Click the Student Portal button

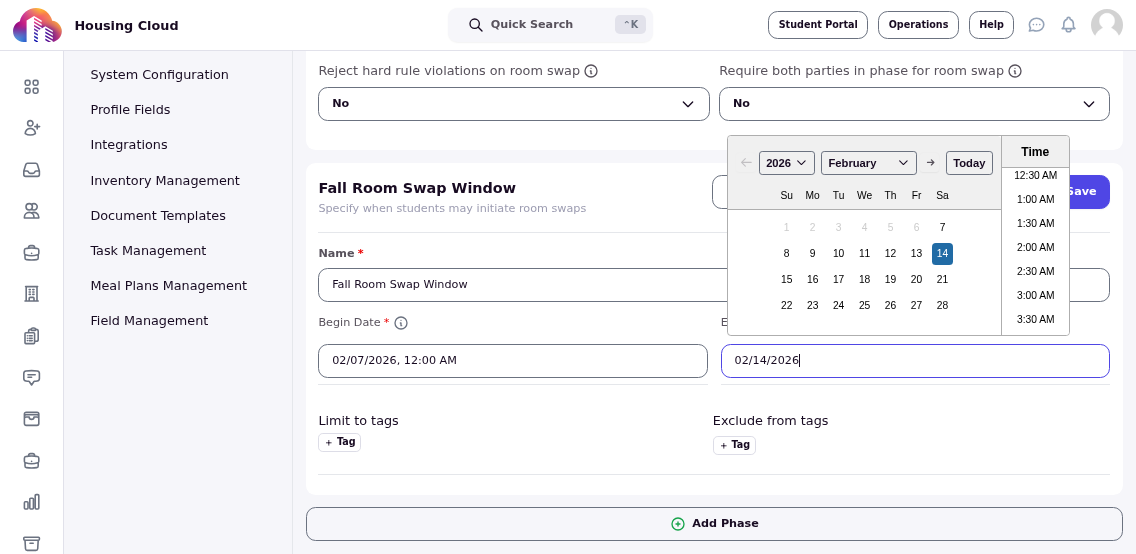(x=818, y=25)
